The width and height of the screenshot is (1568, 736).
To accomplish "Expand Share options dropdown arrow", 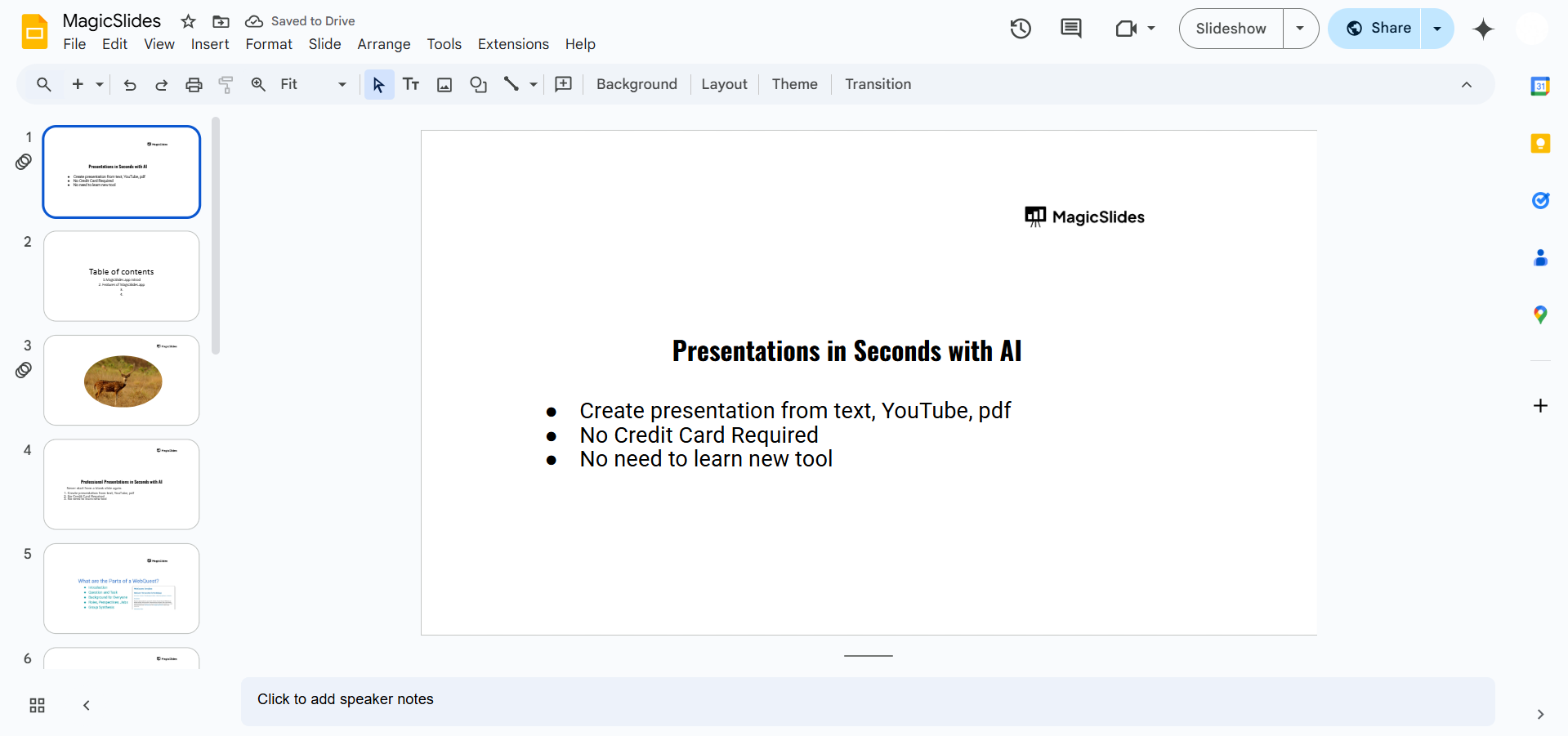I will pos(1437,29).
